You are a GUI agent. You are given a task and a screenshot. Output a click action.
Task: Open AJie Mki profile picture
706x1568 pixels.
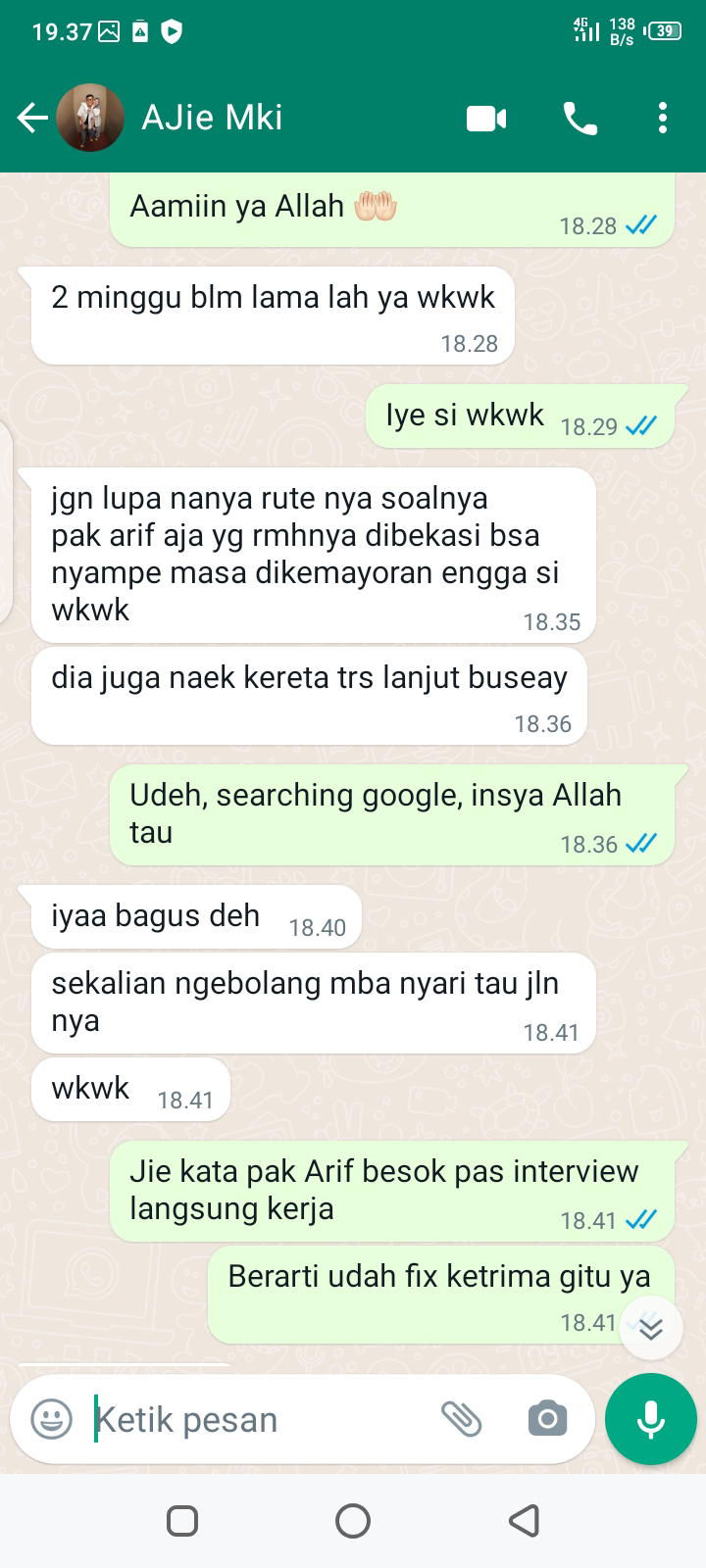pyautogui.click(x=90, y=119)
